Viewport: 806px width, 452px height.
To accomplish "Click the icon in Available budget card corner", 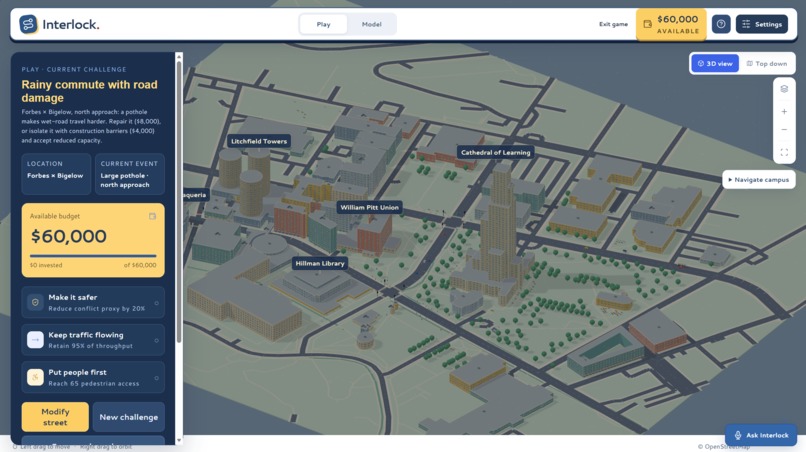I will click(152, 216).
